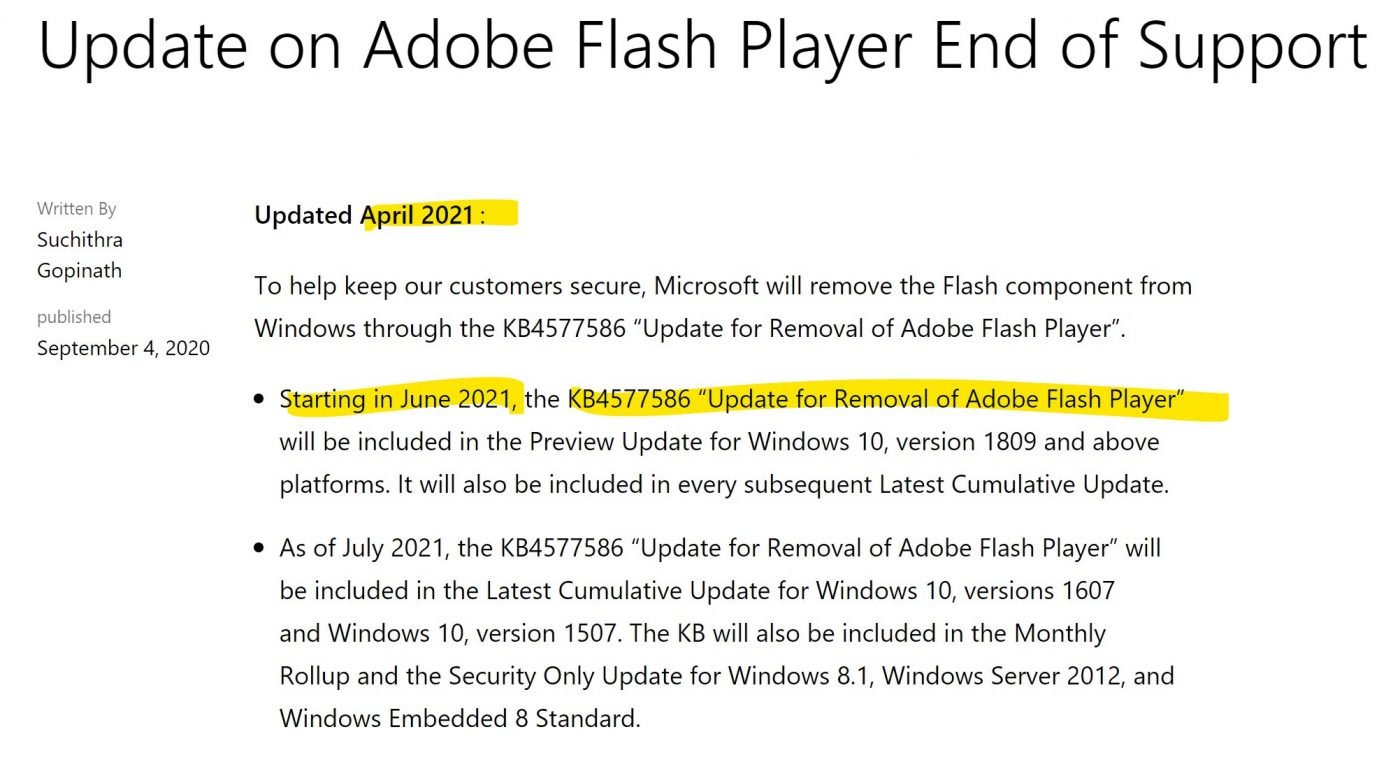This screenshot has height=776, width=1400.
Task: Click the first bullet point marker
Action: coord(260,399)
